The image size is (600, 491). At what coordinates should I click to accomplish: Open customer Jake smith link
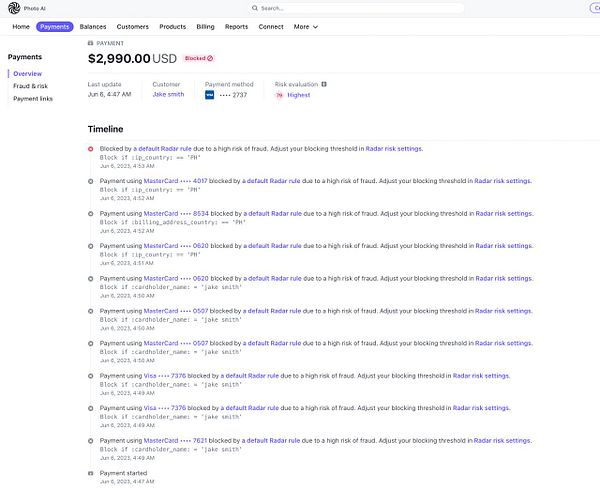[x=168, y=95]
